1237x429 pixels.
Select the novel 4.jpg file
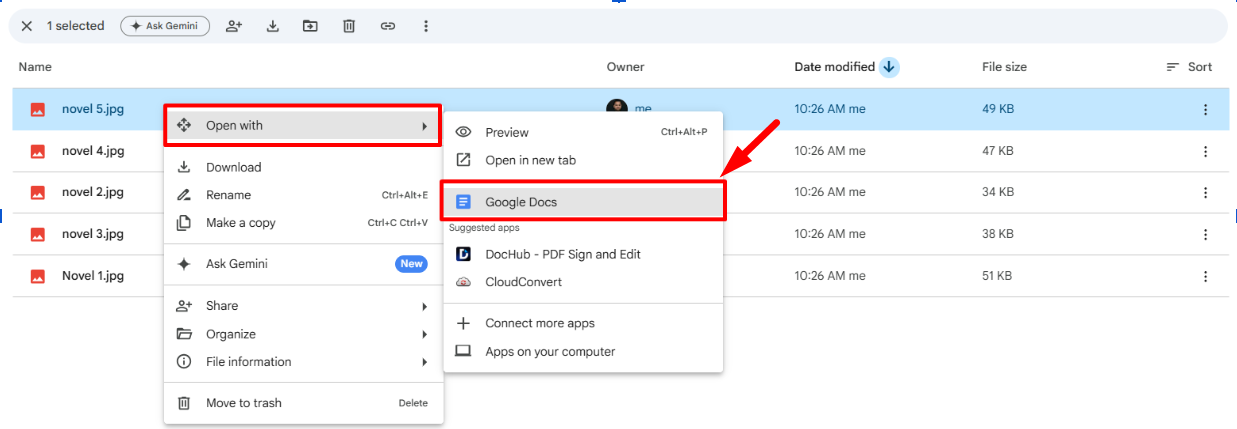93,151
